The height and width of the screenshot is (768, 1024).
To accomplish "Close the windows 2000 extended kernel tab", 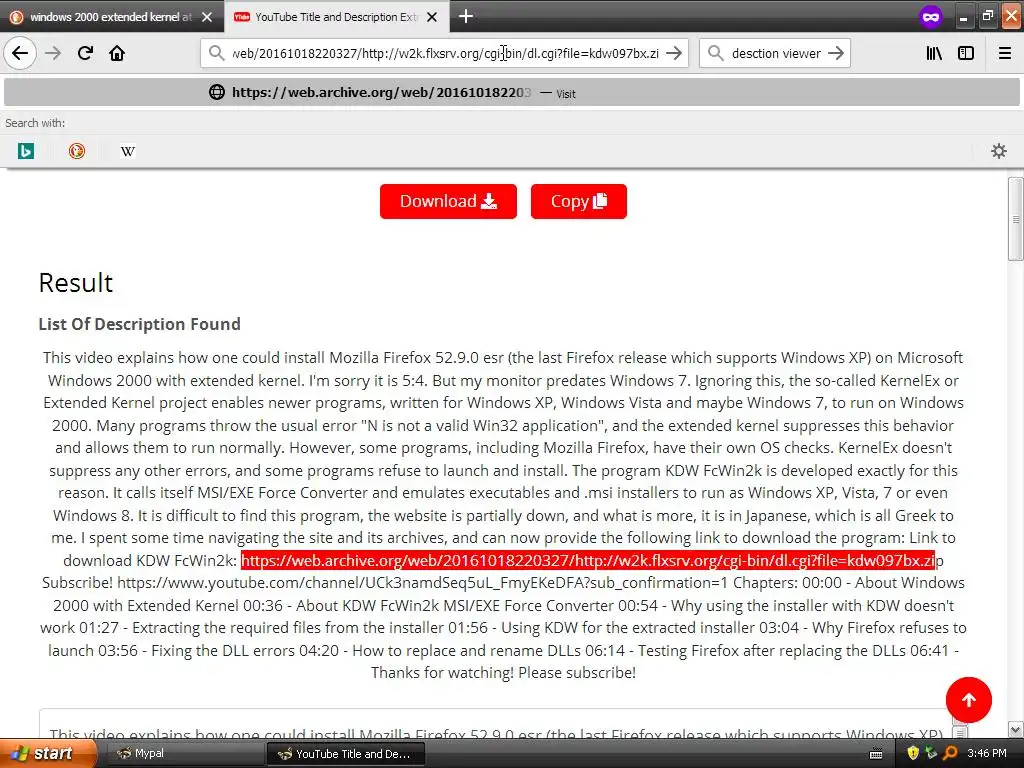I will tap(207, 17).
